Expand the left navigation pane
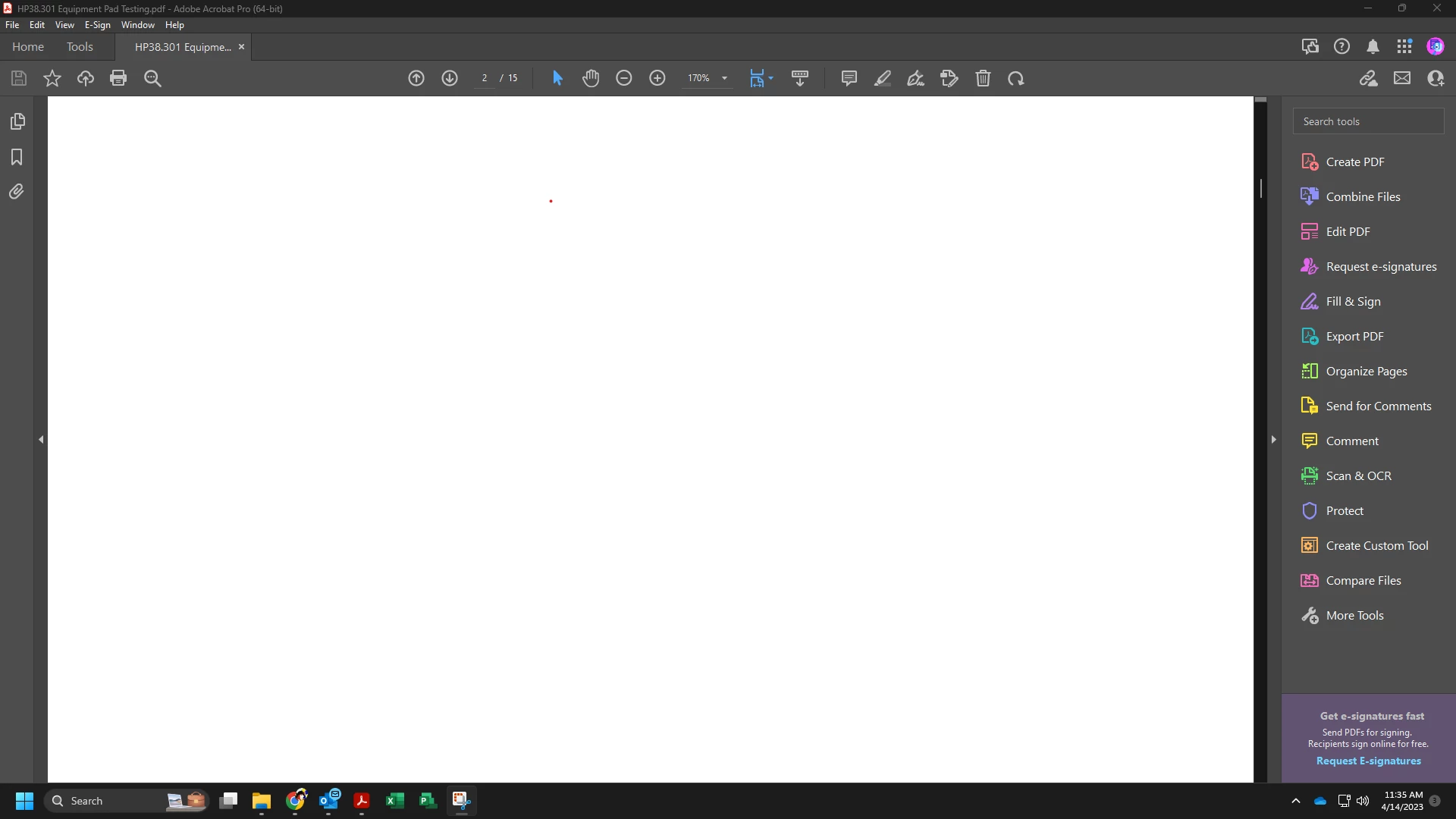The width and height of the screenshot is (1456, 819). 41,440
